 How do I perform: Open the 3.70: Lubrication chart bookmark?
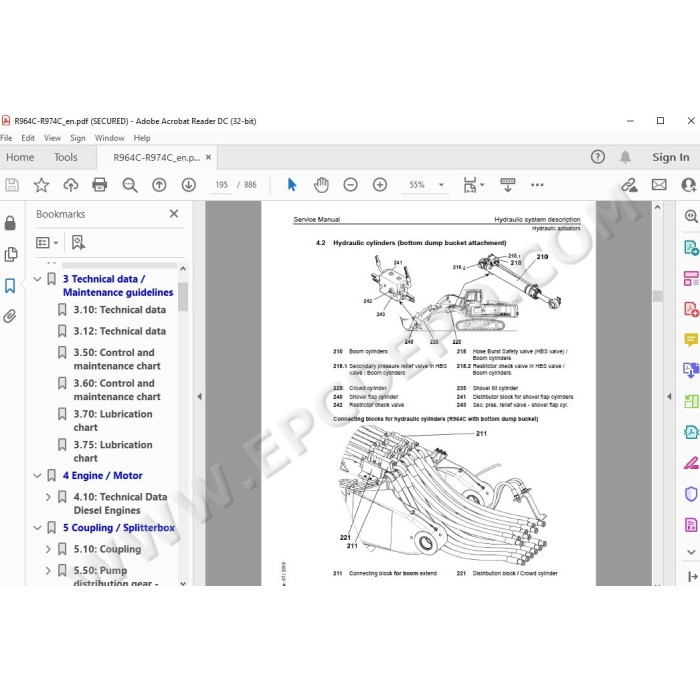click(113, 421)
